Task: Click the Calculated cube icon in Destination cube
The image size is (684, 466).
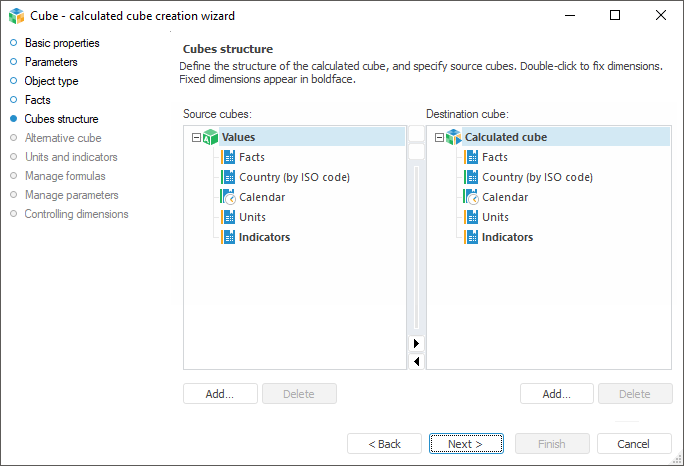Action: tap(453, 137)
